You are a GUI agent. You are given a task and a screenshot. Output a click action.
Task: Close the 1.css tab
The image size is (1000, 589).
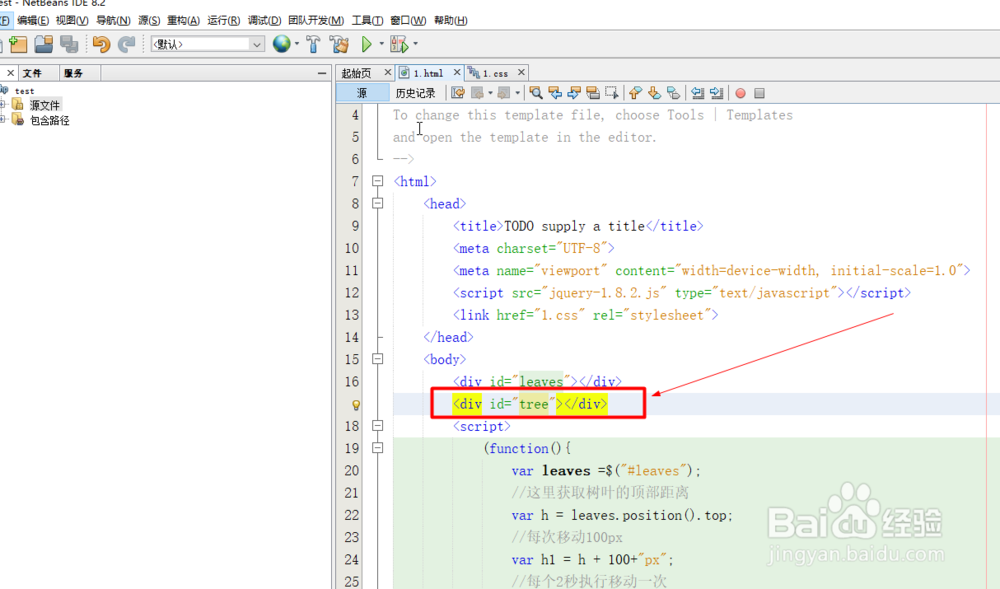521,73
